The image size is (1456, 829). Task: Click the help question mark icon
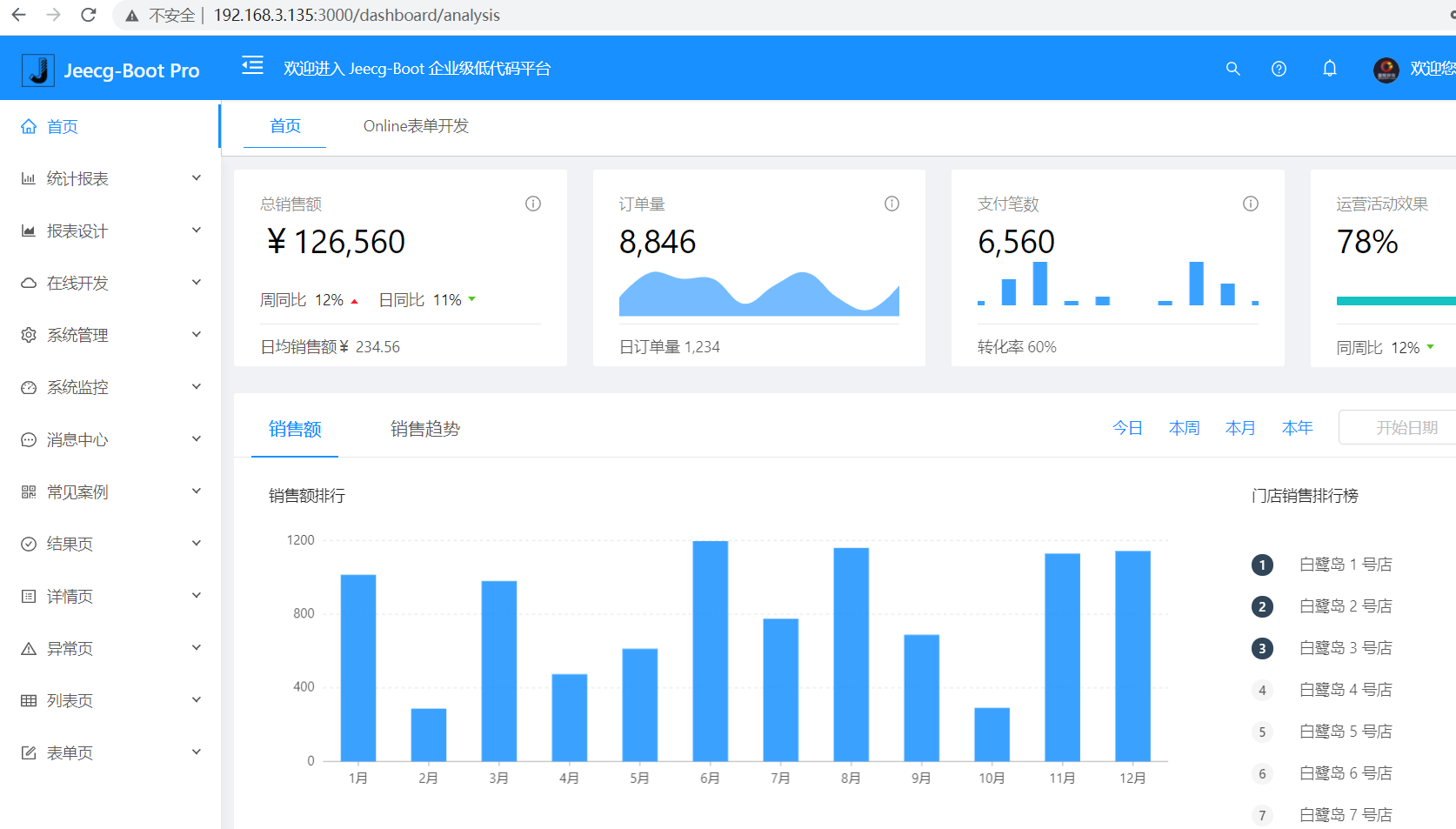click(1279, 69)
